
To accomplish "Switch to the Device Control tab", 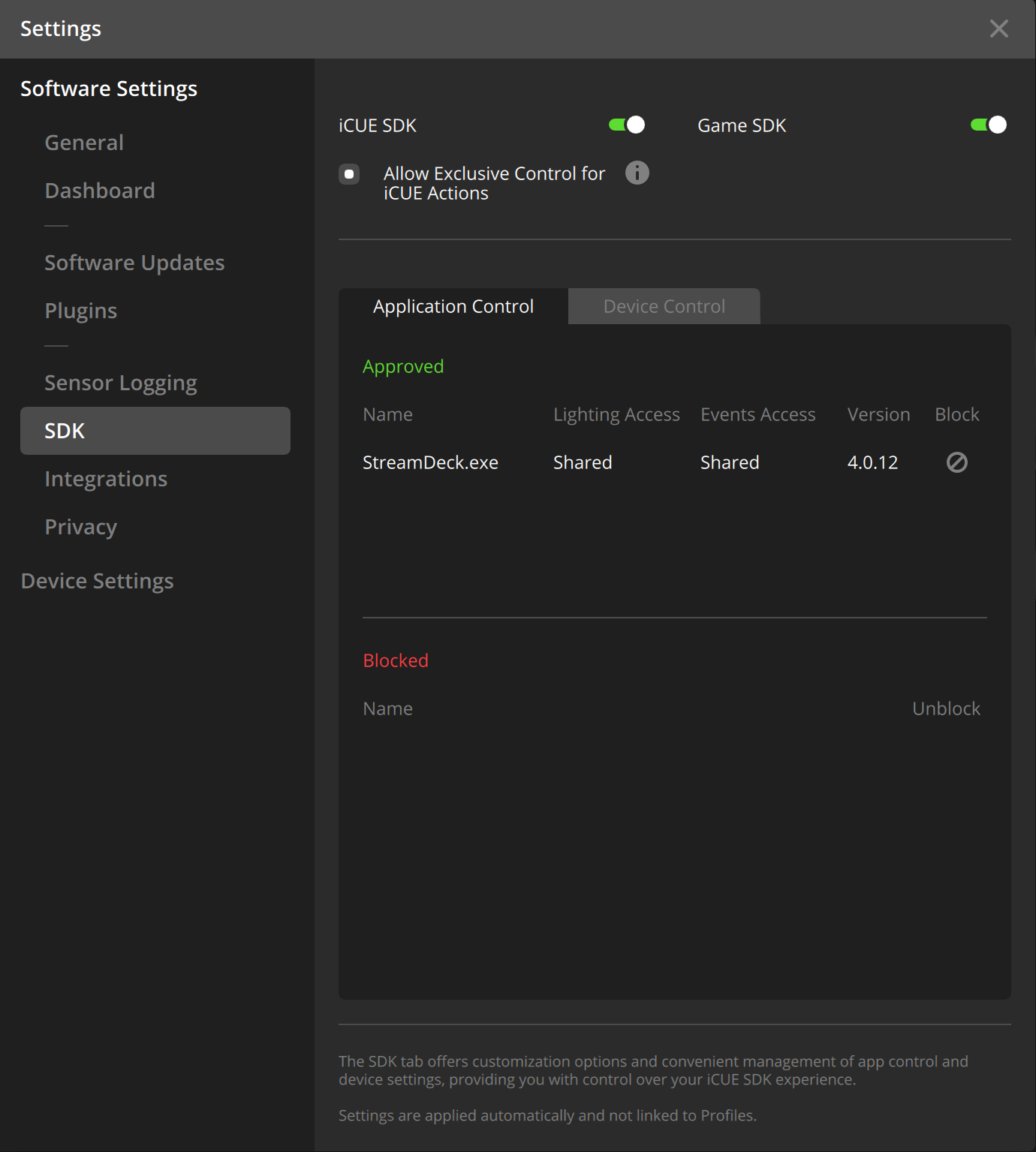I will tap(664, 306).
